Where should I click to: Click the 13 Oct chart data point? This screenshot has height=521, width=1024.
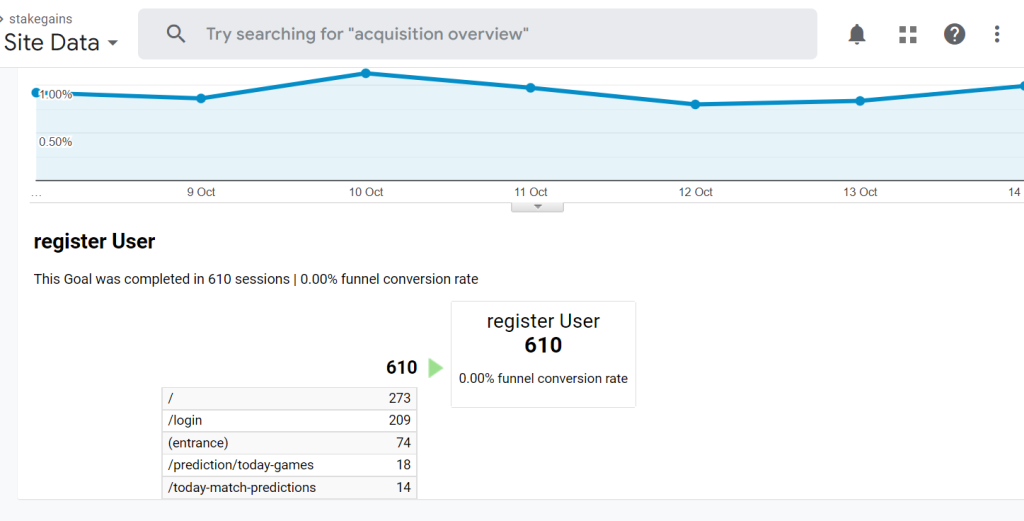click(x=860, y=101)
